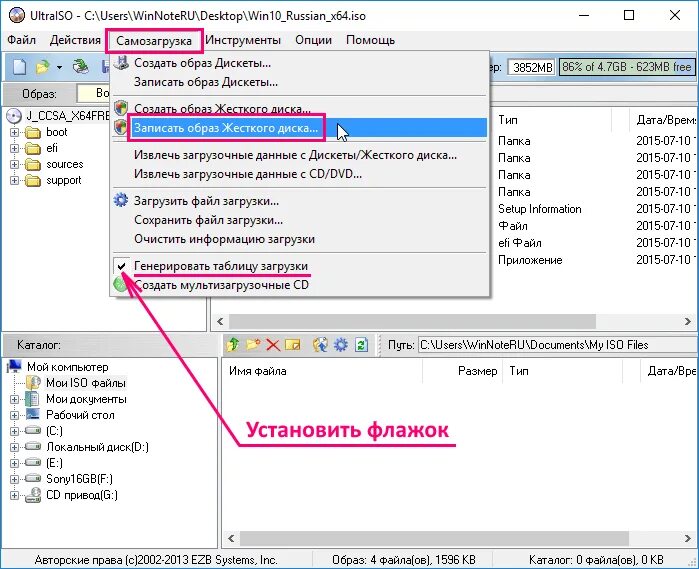The image size is (699, 569).
Task: Expand the Локальный диск(D:) node
Action: (14, 447)
